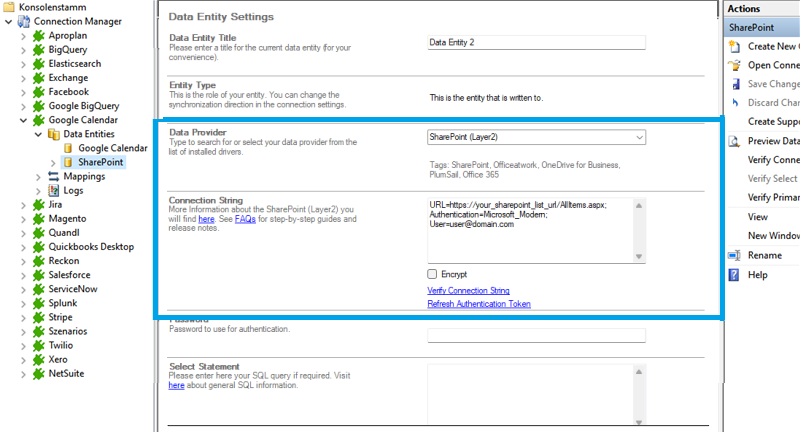Screen dimensions: 800x432
Task: Click the Logs icon in tree
Action: (54, 190)
